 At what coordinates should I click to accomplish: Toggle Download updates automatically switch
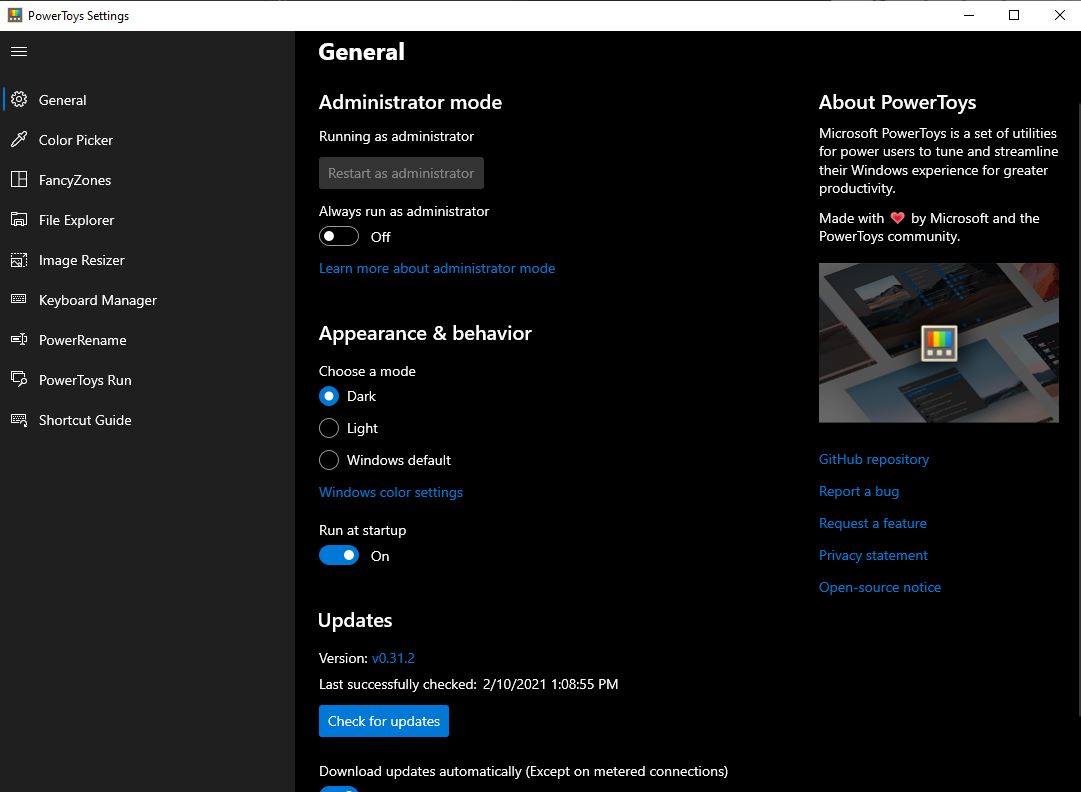(x=339, y=789)
